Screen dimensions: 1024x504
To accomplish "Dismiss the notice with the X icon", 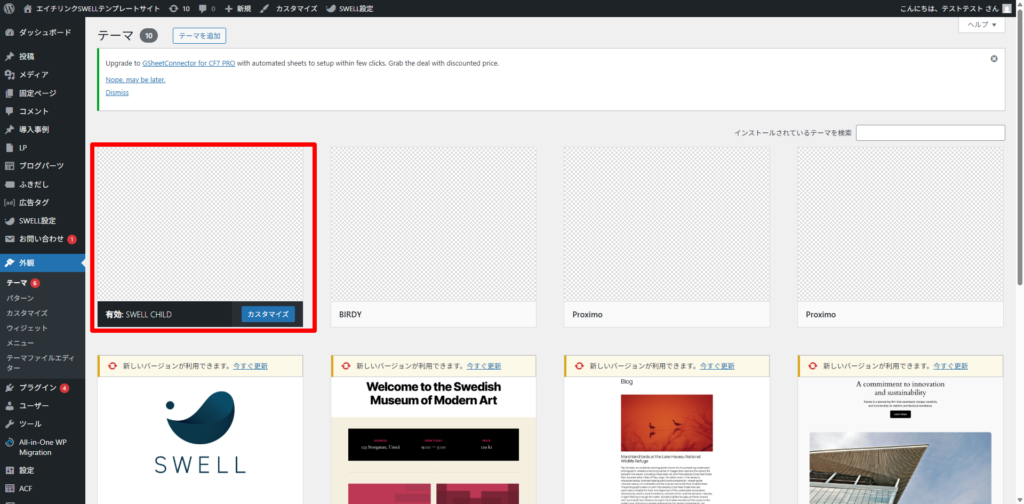I will coord(993,59).
